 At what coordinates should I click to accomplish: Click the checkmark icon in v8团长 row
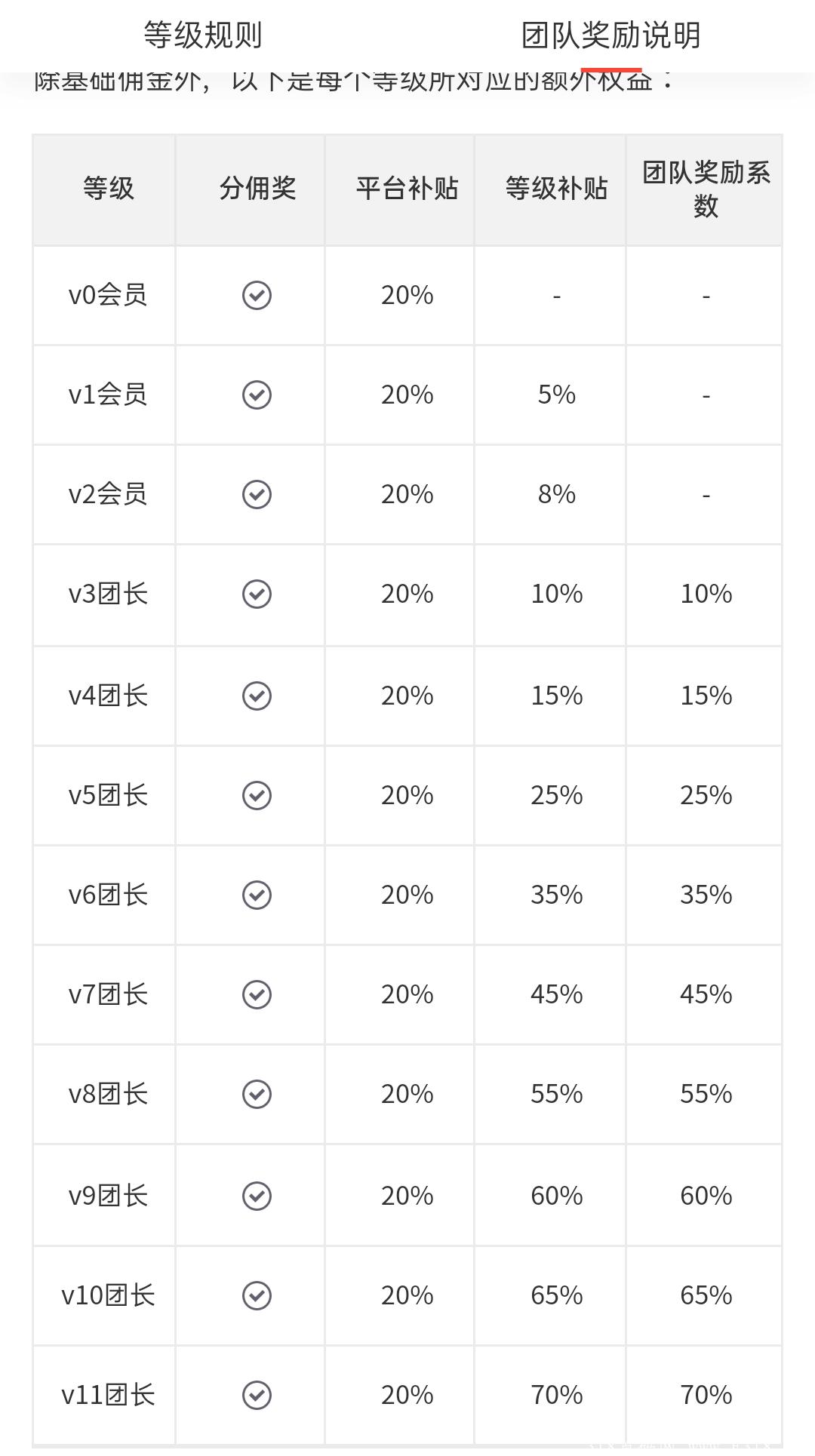tap(257, 1094)
